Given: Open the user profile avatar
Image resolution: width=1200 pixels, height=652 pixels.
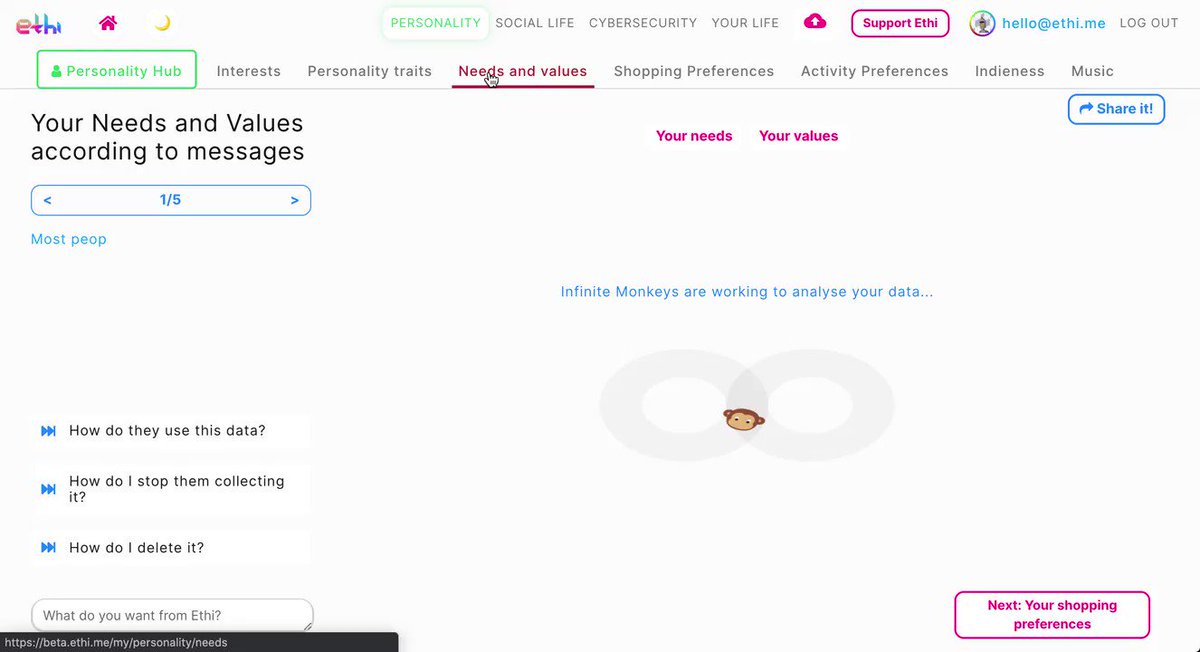Looking at the screenshot, I should pos(982,23).
